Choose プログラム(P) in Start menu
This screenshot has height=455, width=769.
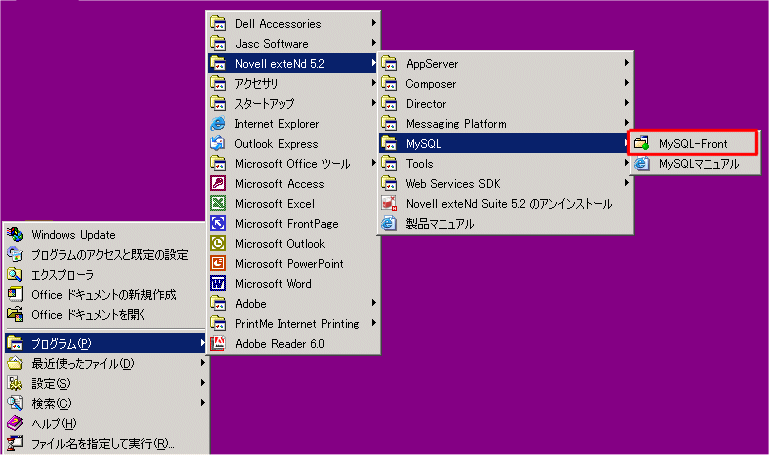(x=105, y=343)
